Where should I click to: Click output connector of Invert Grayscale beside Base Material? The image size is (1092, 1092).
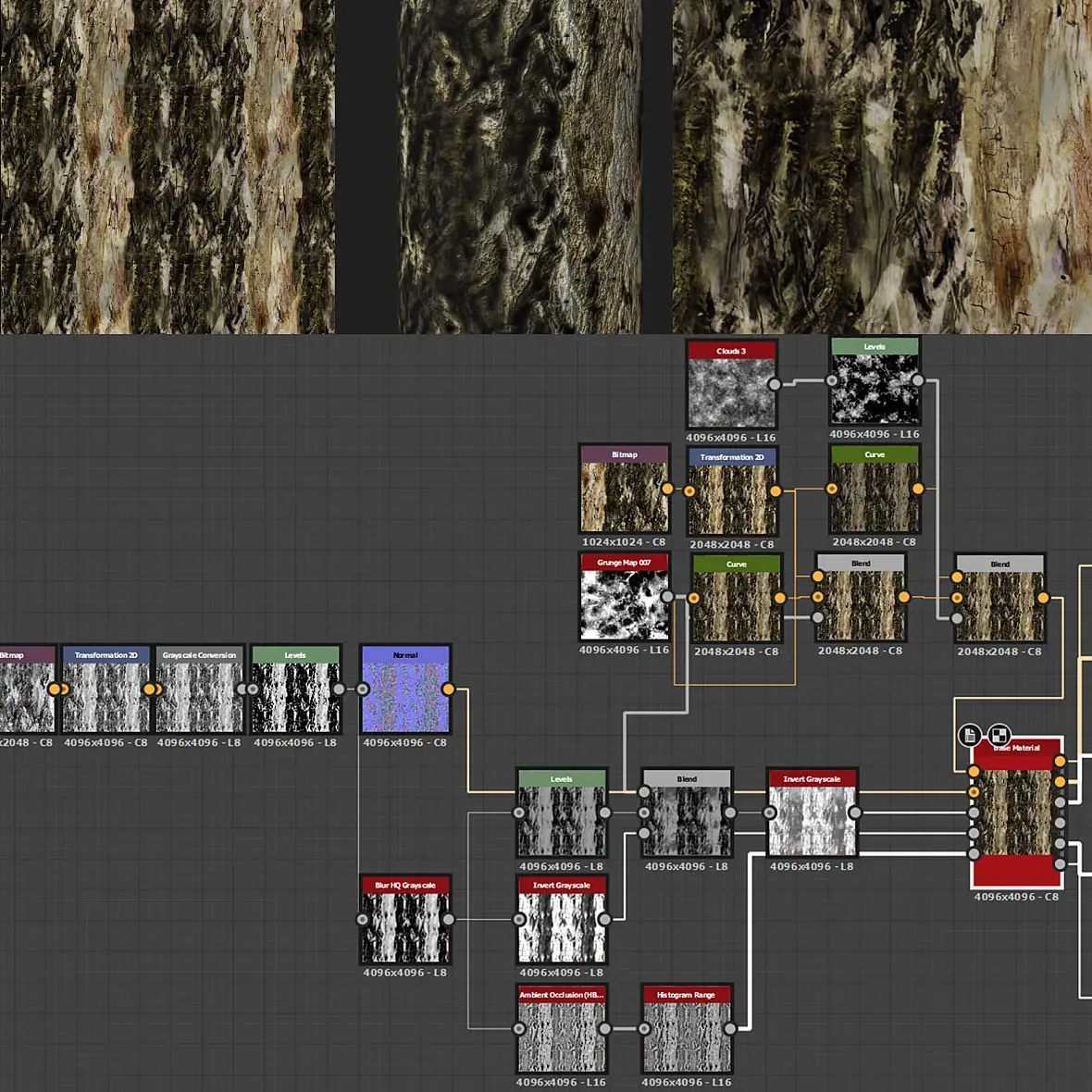(x=855, y=813)
